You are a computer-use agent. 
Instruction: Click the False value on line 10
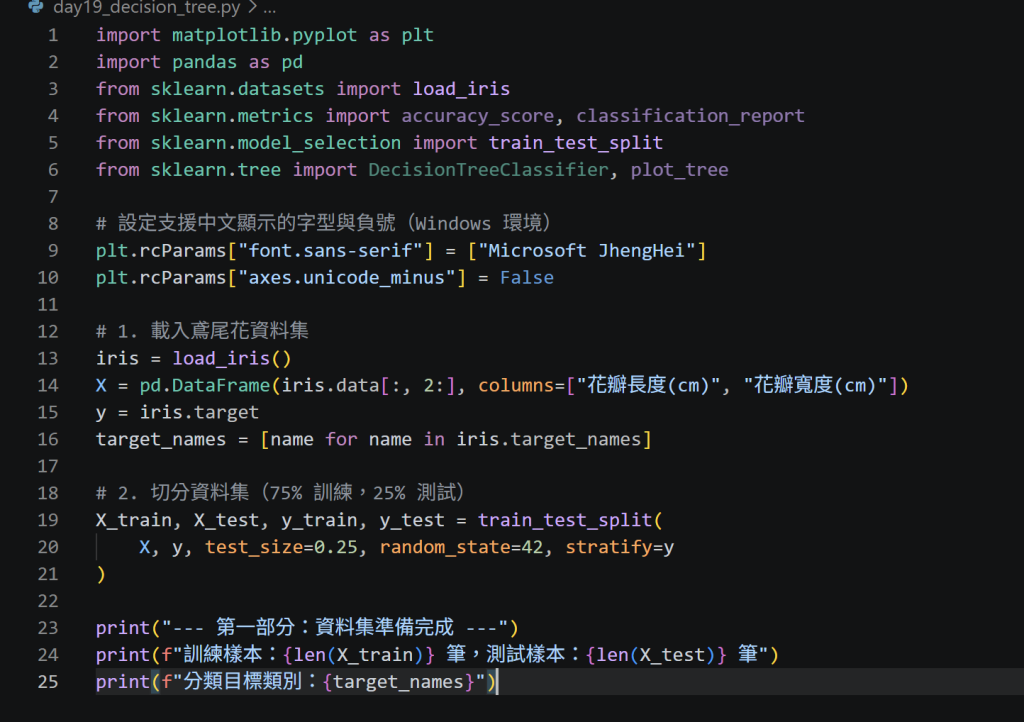coord(527,278)
